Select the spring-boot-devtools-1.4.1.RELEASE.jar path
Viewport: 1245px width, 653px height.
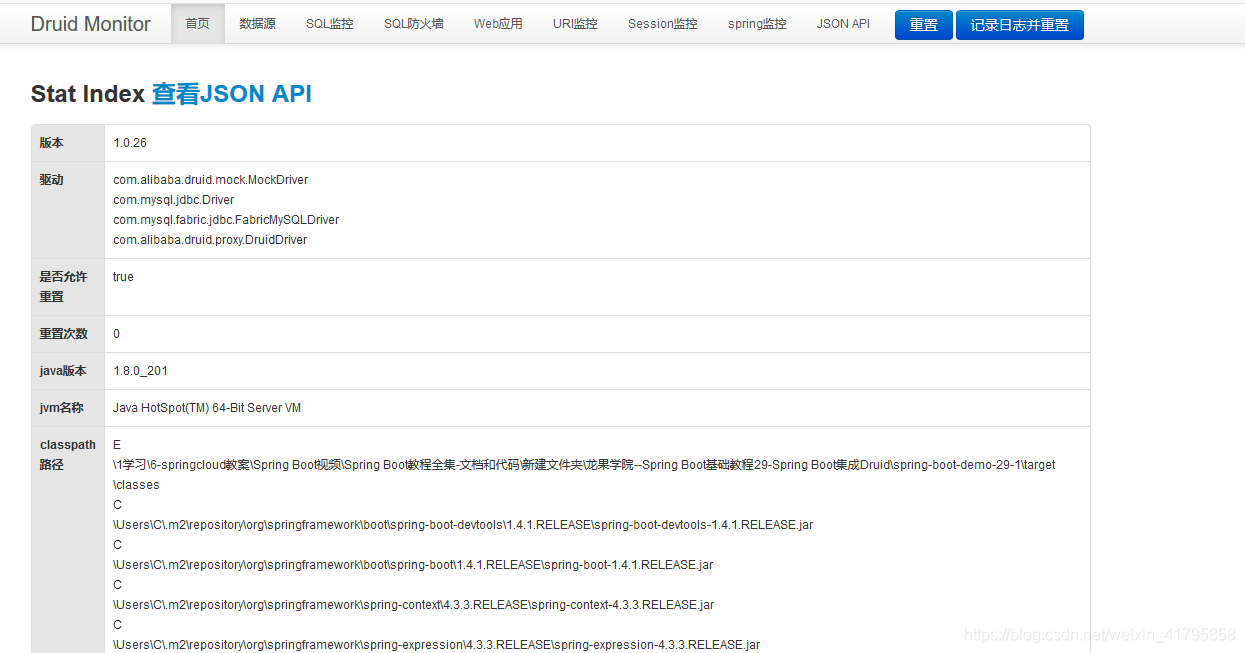(x=463, y=525)
